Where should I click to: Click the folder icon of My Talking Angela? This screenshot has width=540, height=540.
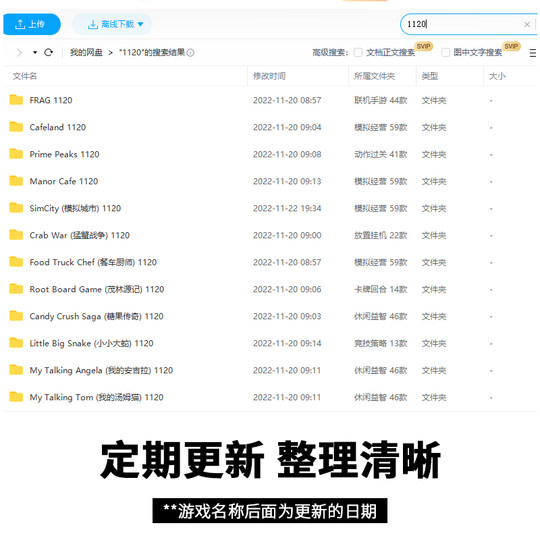(x=16, y=370)
